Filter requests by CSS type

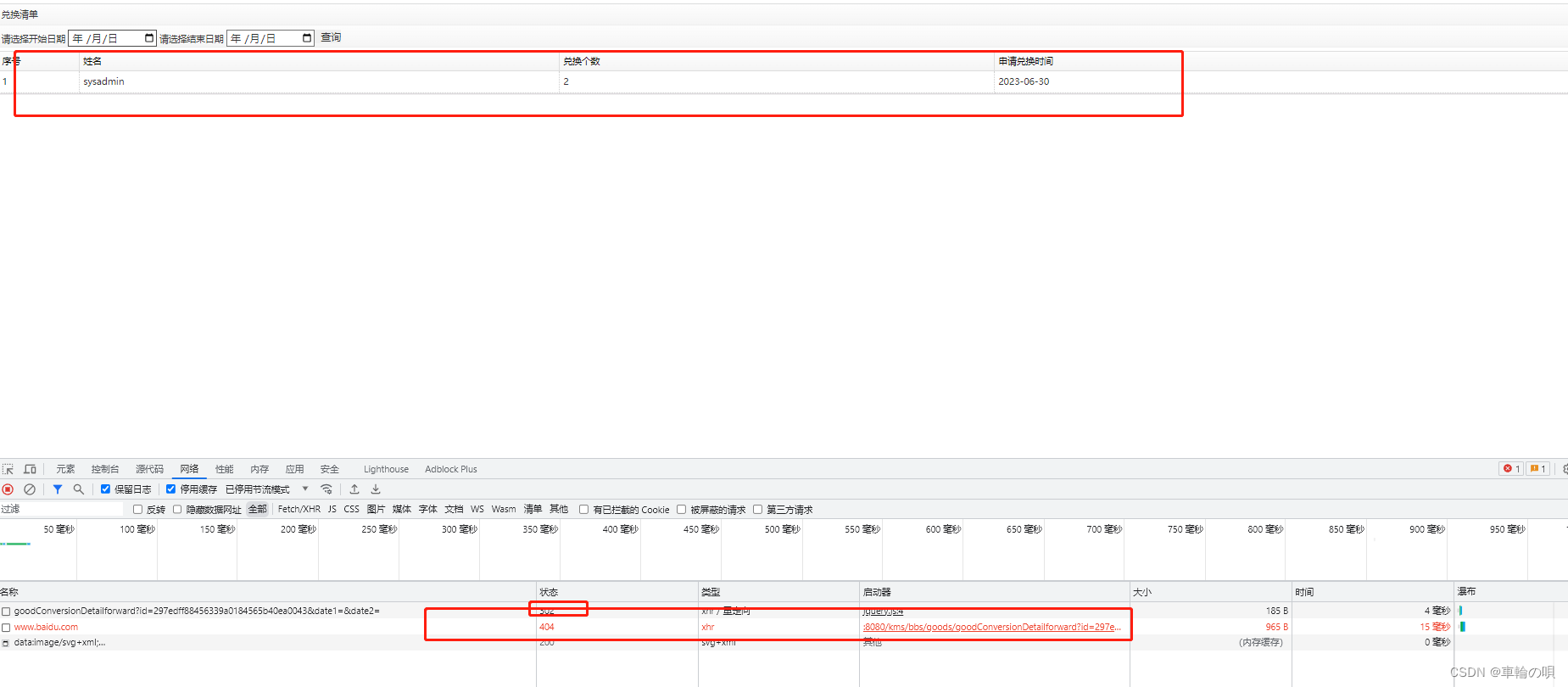(351, 510)
